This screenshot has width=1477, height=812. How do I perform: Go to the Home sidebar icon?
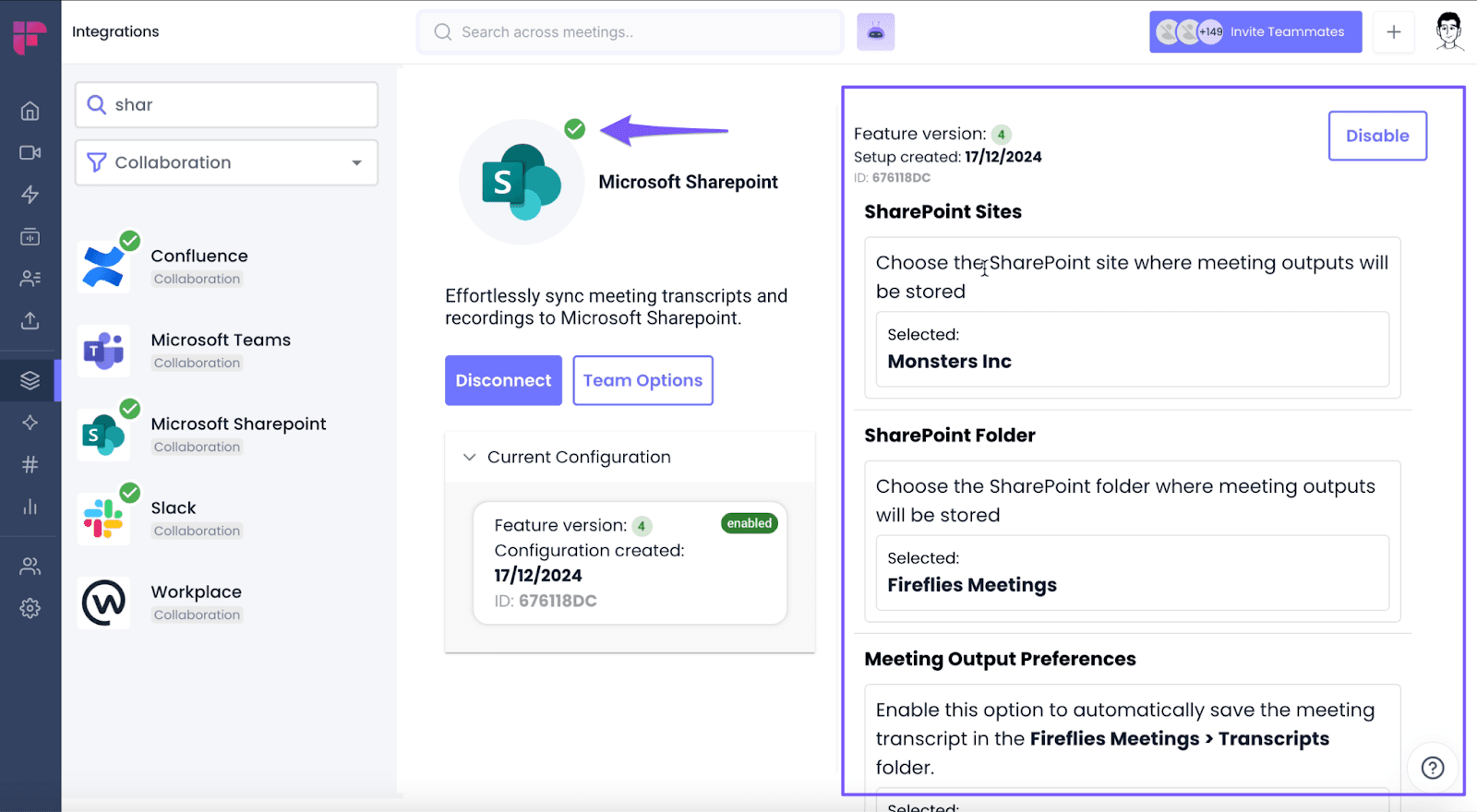tap(30, 111)
